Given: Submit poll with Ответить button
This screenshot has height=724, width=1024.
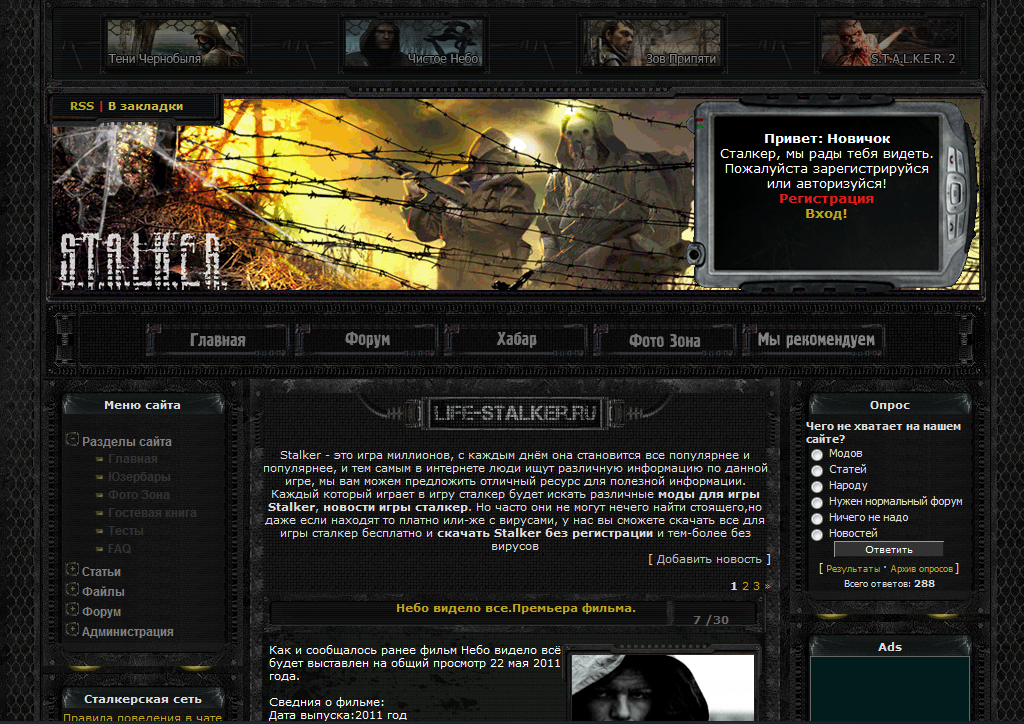Looking at the screenshot, I should point(888,550).
